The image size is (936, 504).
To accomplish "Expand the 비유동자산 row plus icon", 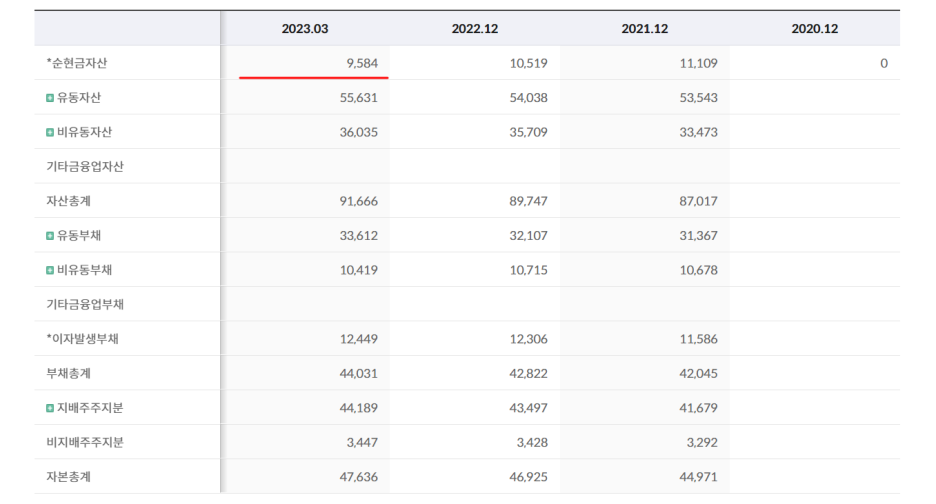I will pos(50,133).
